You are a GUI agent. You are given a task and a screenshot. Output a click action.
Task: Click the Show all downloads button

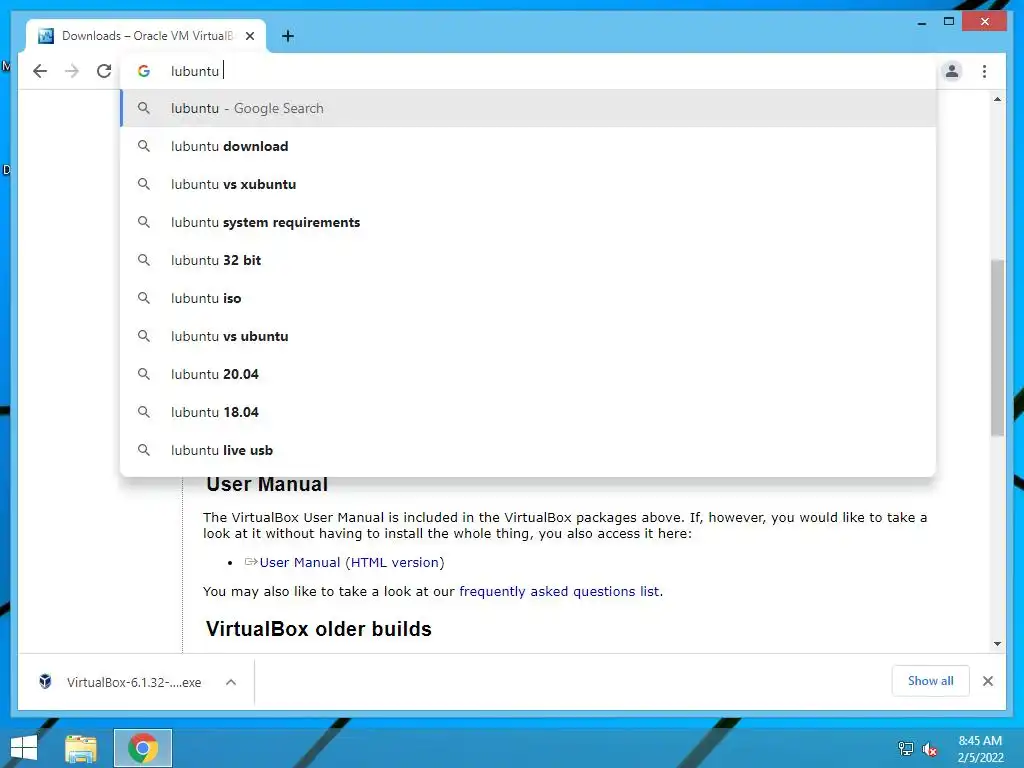(x=930, y=681)
